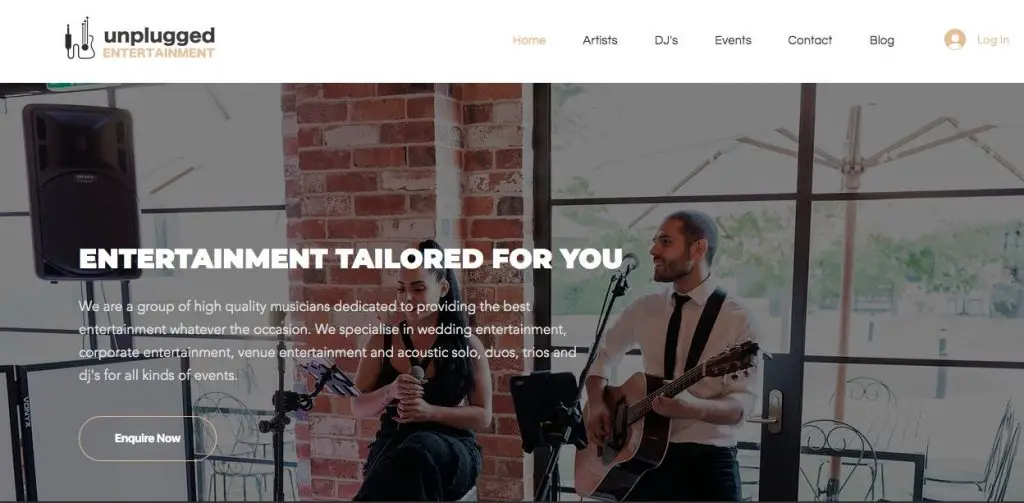
Task: Click the tan 'ENTERTAINMENT' text in the logo
Action: pos(159,54)
